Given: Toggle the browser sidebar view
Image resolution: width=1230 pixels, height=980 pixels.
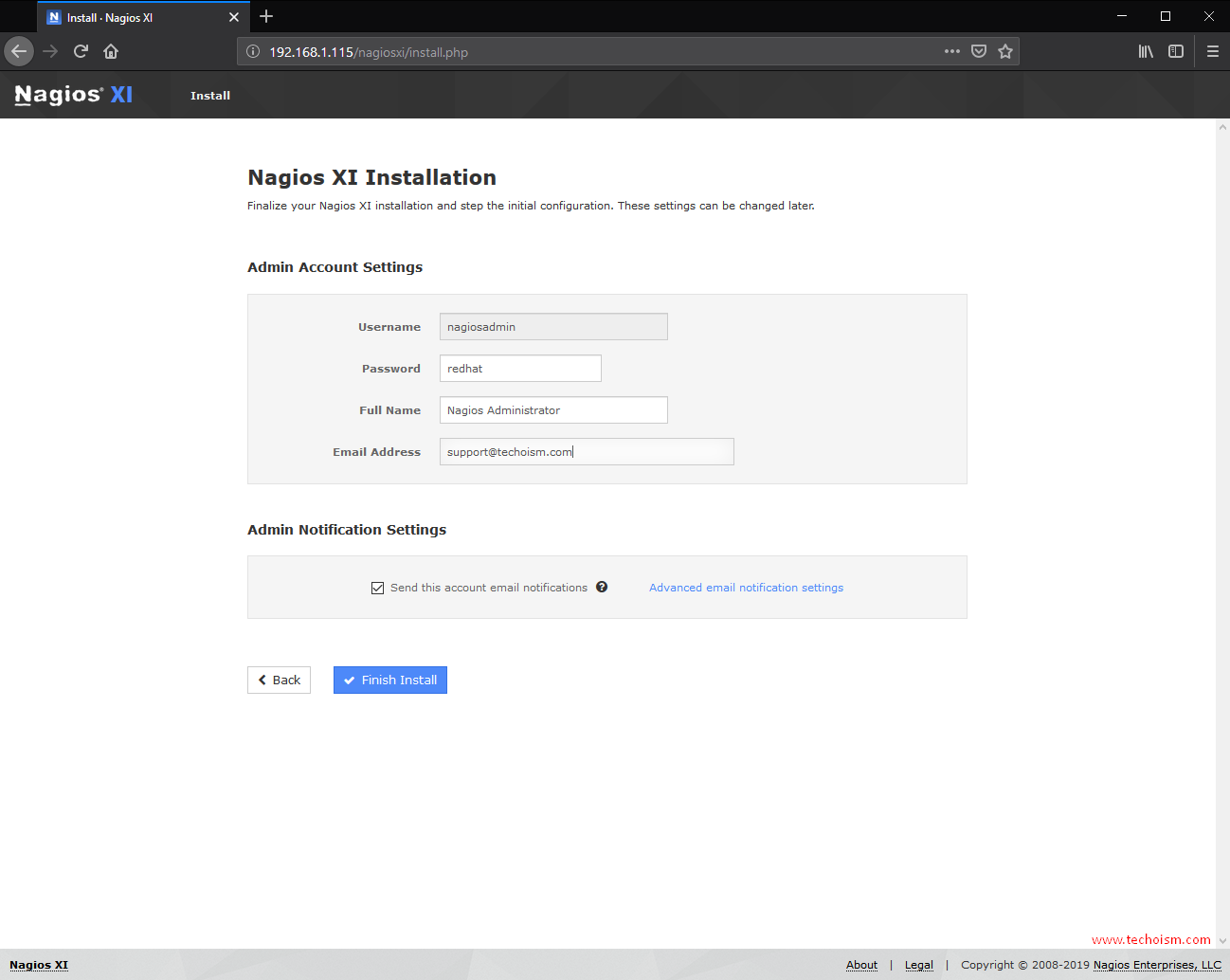Looking at the screenshot, I should [x=1176, y=51].
